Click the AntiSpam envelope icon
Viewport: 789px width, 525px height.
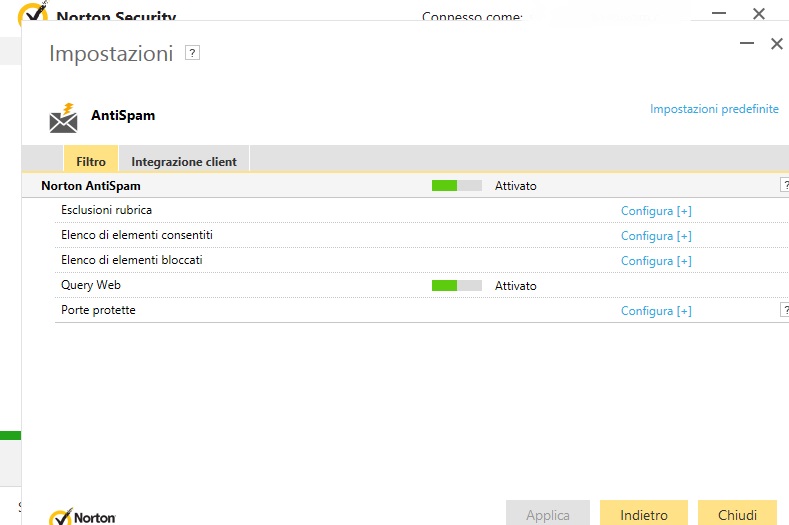[x=63, y=118]
